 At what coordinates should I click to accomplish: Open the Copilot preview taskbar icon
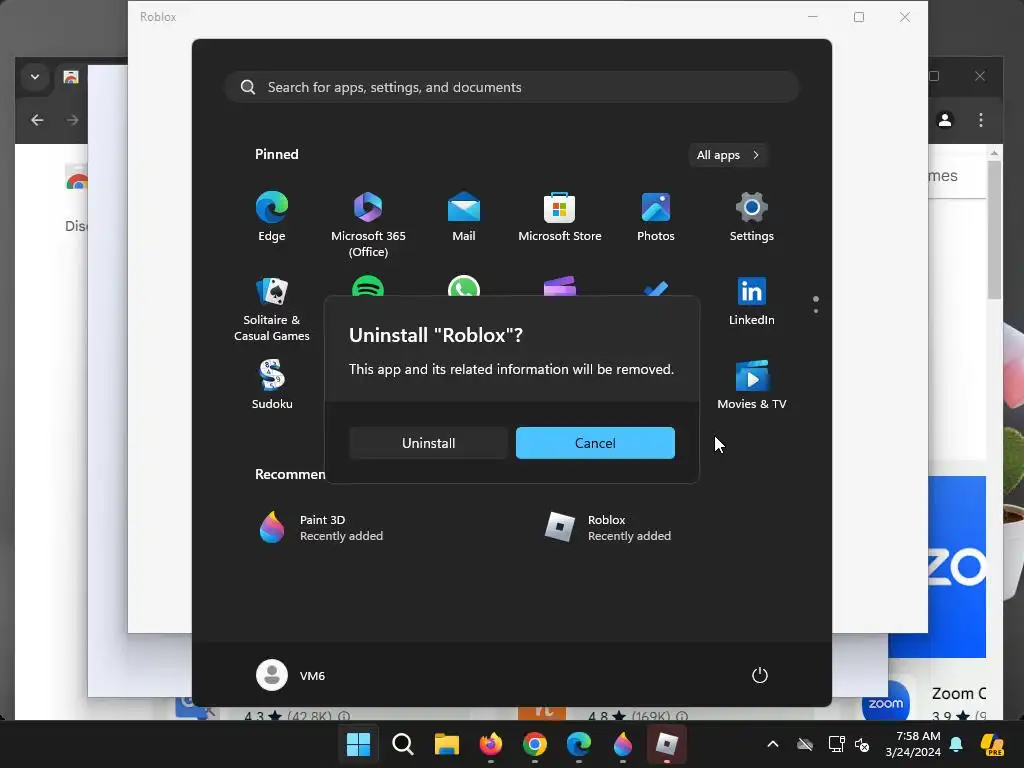point(992,744)
